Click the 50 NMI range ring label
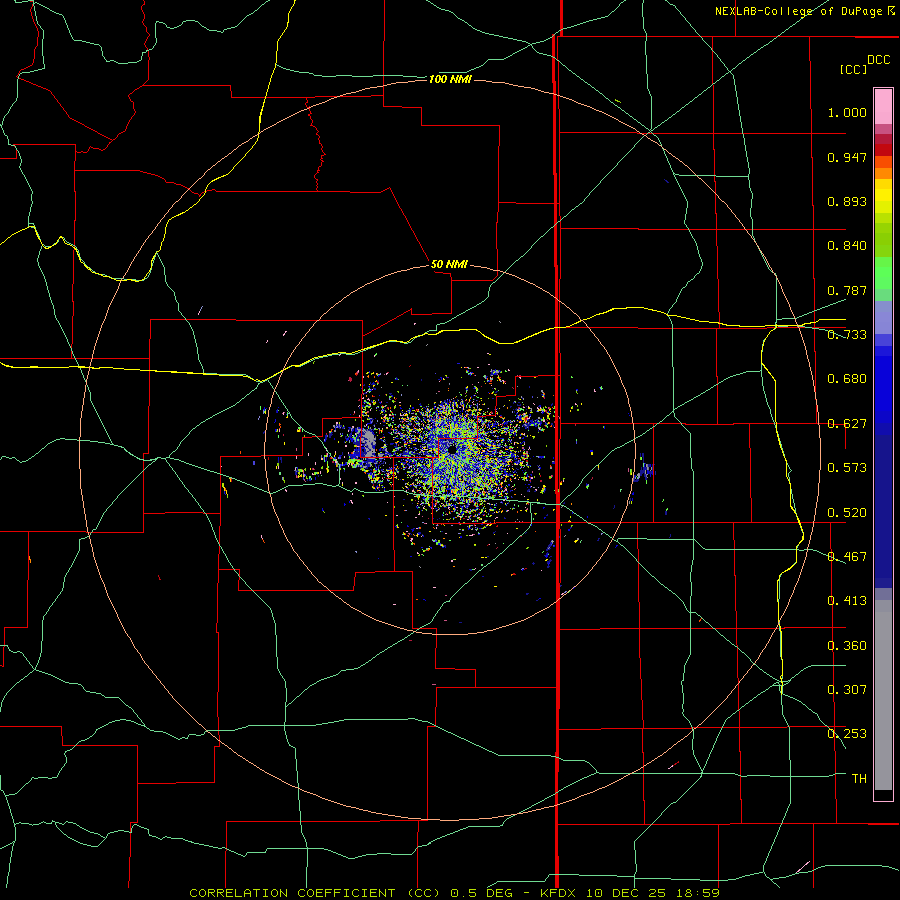This screenshot has height=900, width=900. click(x=449, y=264)
